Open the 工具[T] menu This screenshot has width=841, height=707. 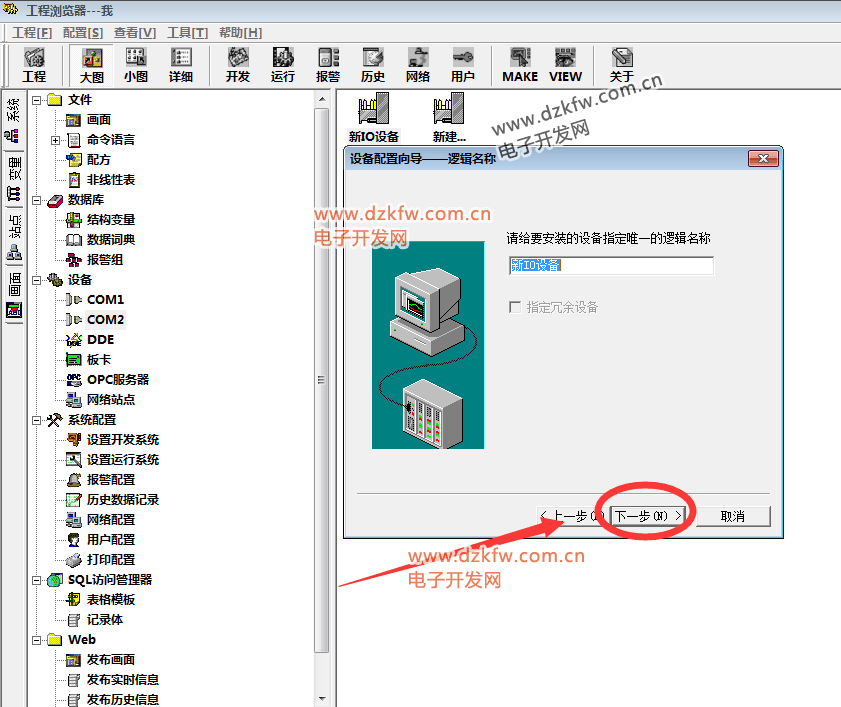pyautogui.click(x=187, y=33)
